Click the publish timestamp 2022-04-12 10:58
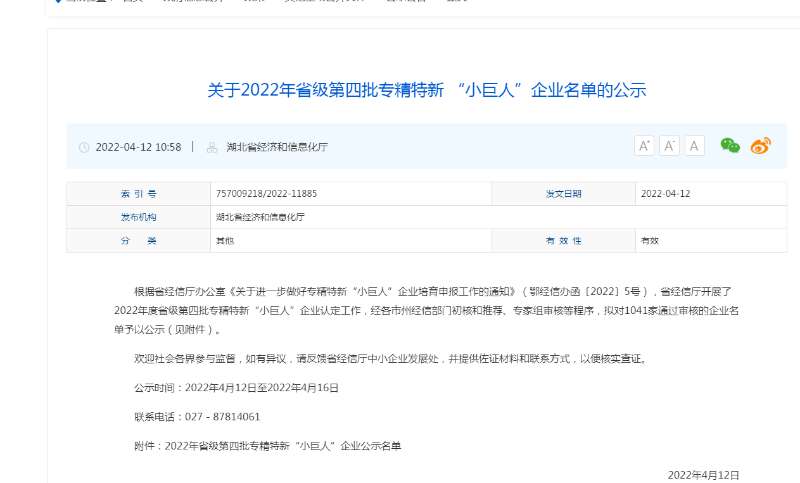Viewport: 800px width, 483px height. pos(138,147)
